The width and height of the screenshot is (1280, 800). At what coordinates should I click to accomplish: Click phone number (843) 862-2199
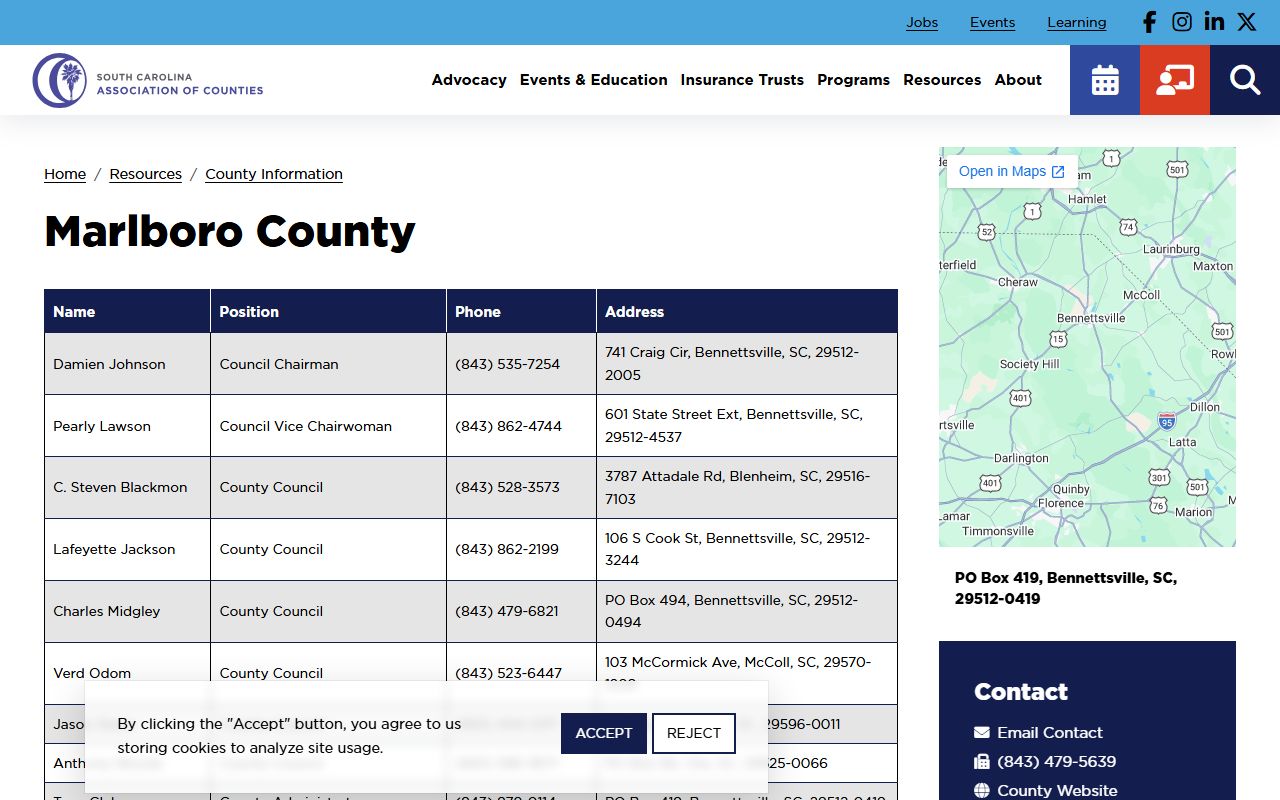point(507,549)
